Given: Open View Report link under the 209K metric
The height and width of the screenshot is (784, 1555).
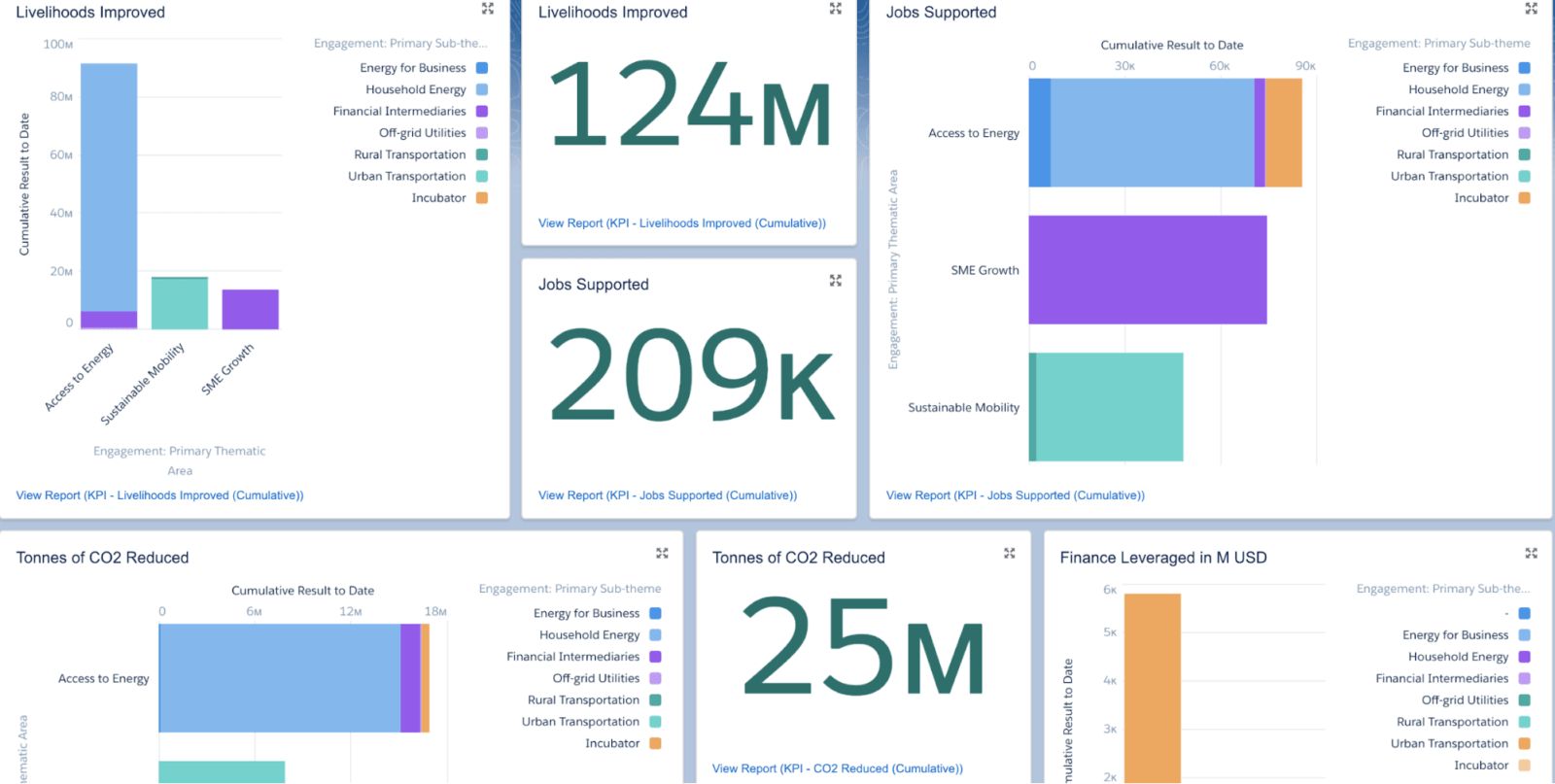Looking at the screenshot, I should pos(668,495).
